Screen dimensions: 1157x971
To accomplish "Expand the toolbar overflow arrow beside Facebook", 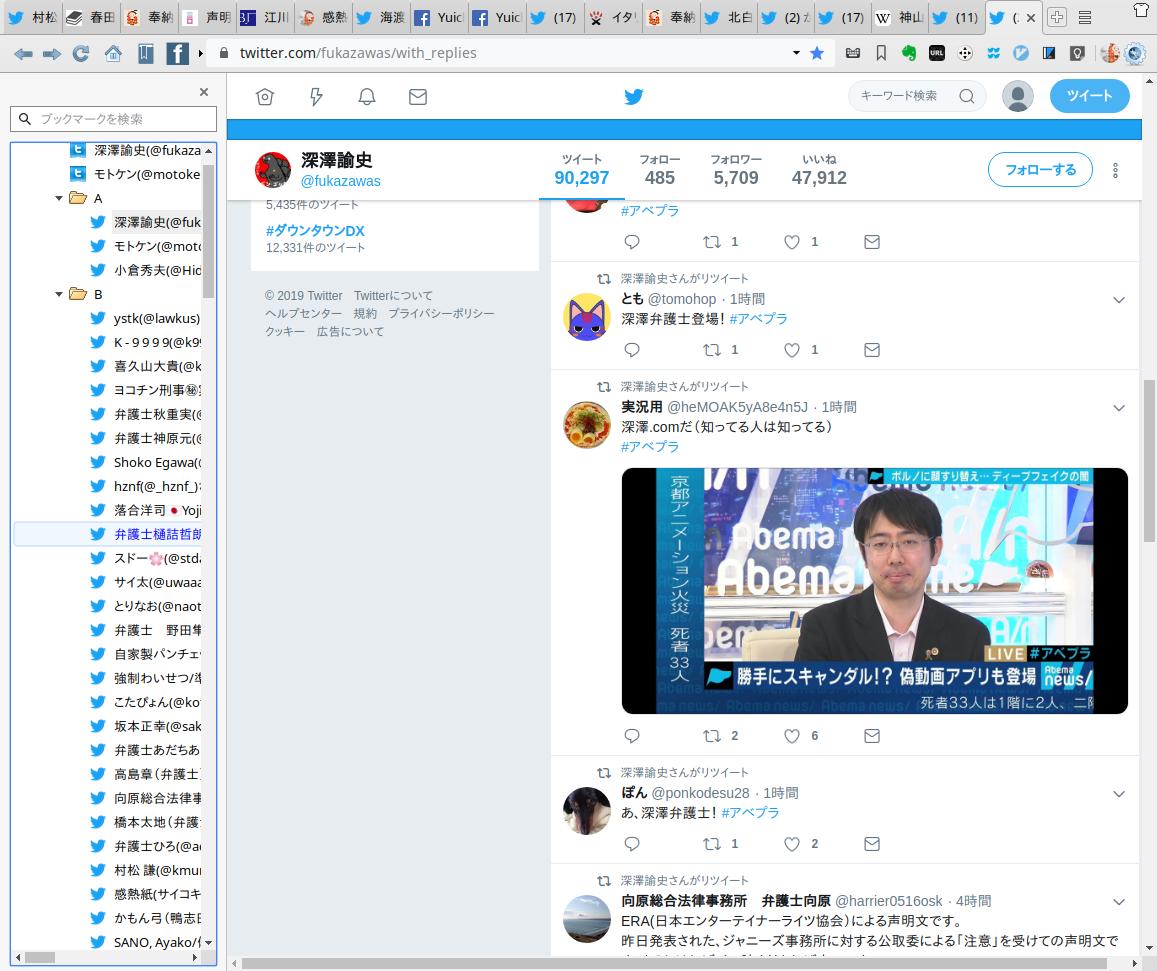I will (200, 53).
